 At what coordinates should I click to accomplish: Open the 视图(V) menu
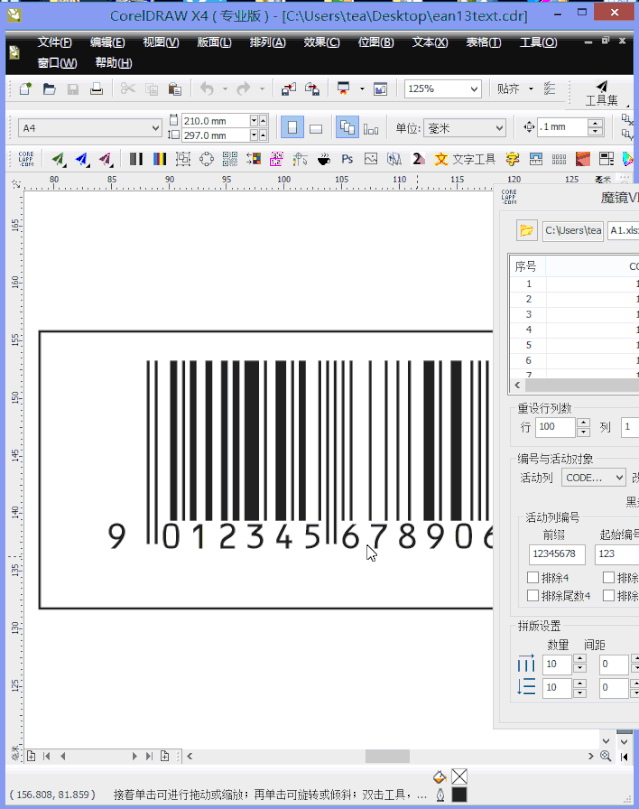click(x=161, y=42)
